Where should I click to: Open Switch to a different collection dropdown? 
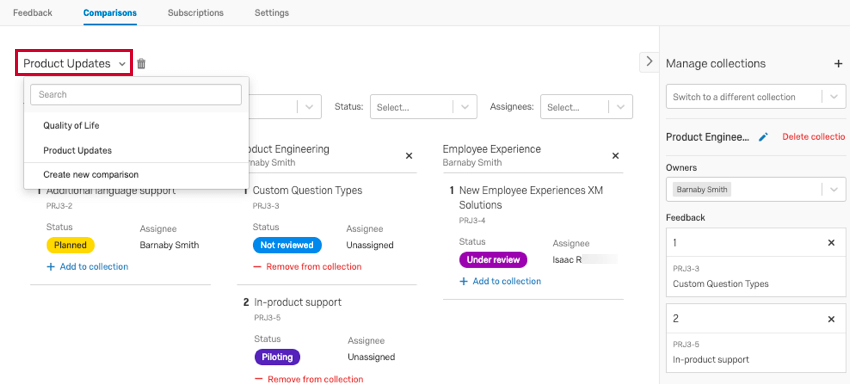(x=756, y=97)
